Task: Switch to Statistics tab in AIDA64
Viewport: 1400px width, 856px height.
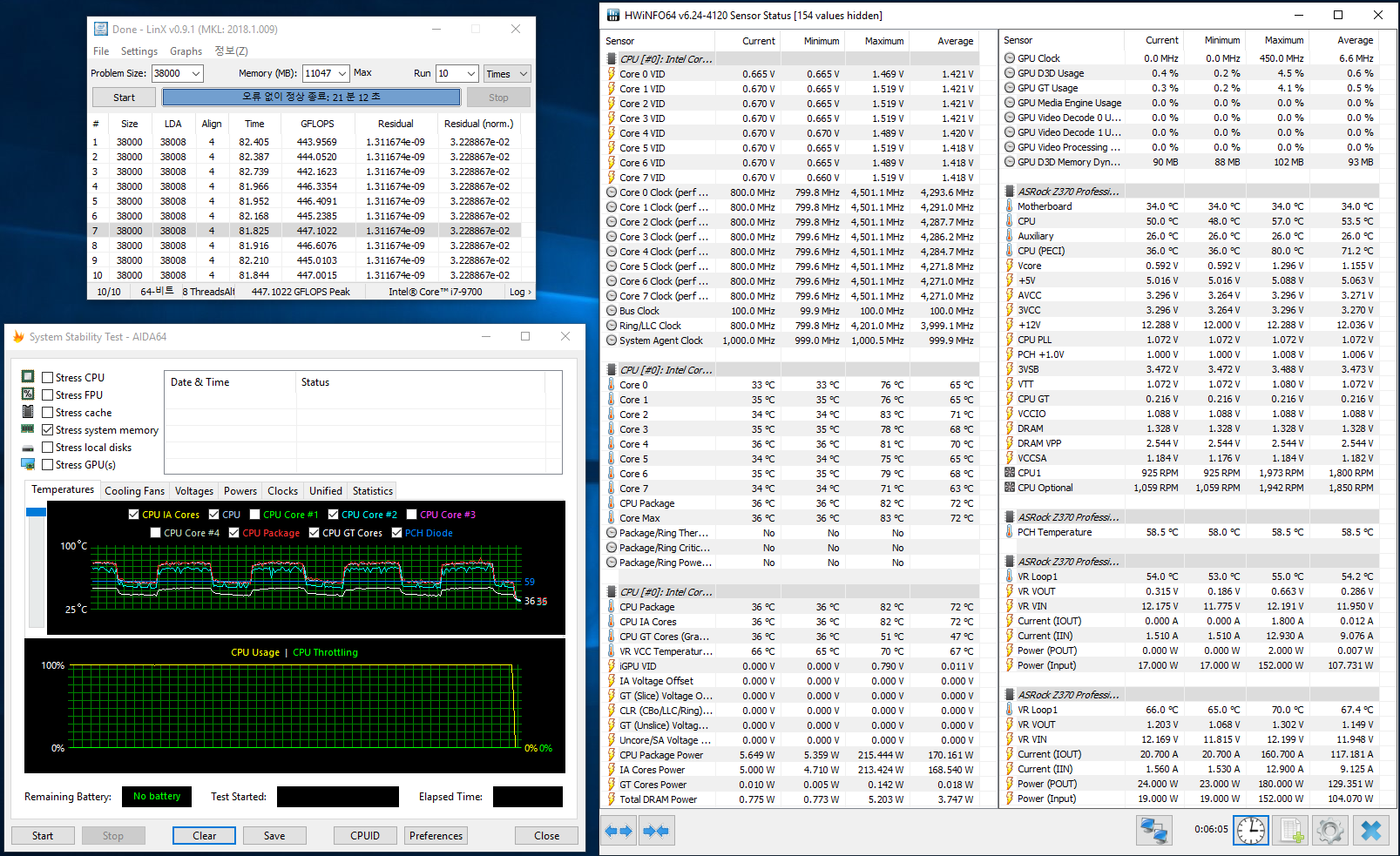Action: [x=373, y=491]
